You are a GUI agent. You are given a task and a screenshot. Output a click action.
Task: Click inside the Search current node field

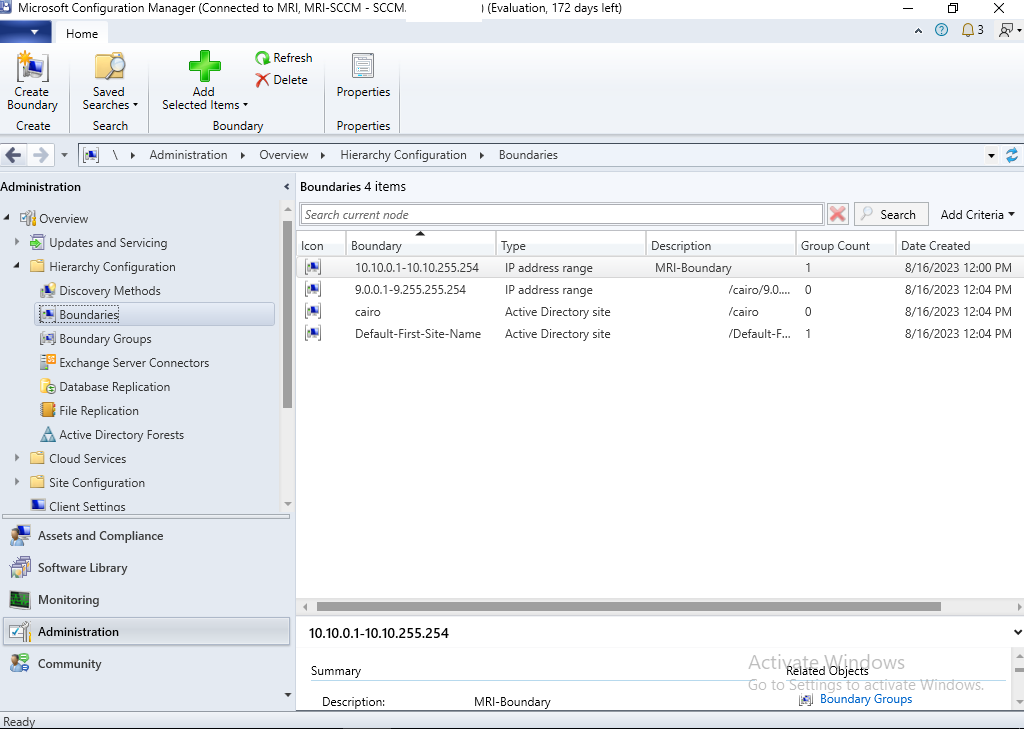562,215
